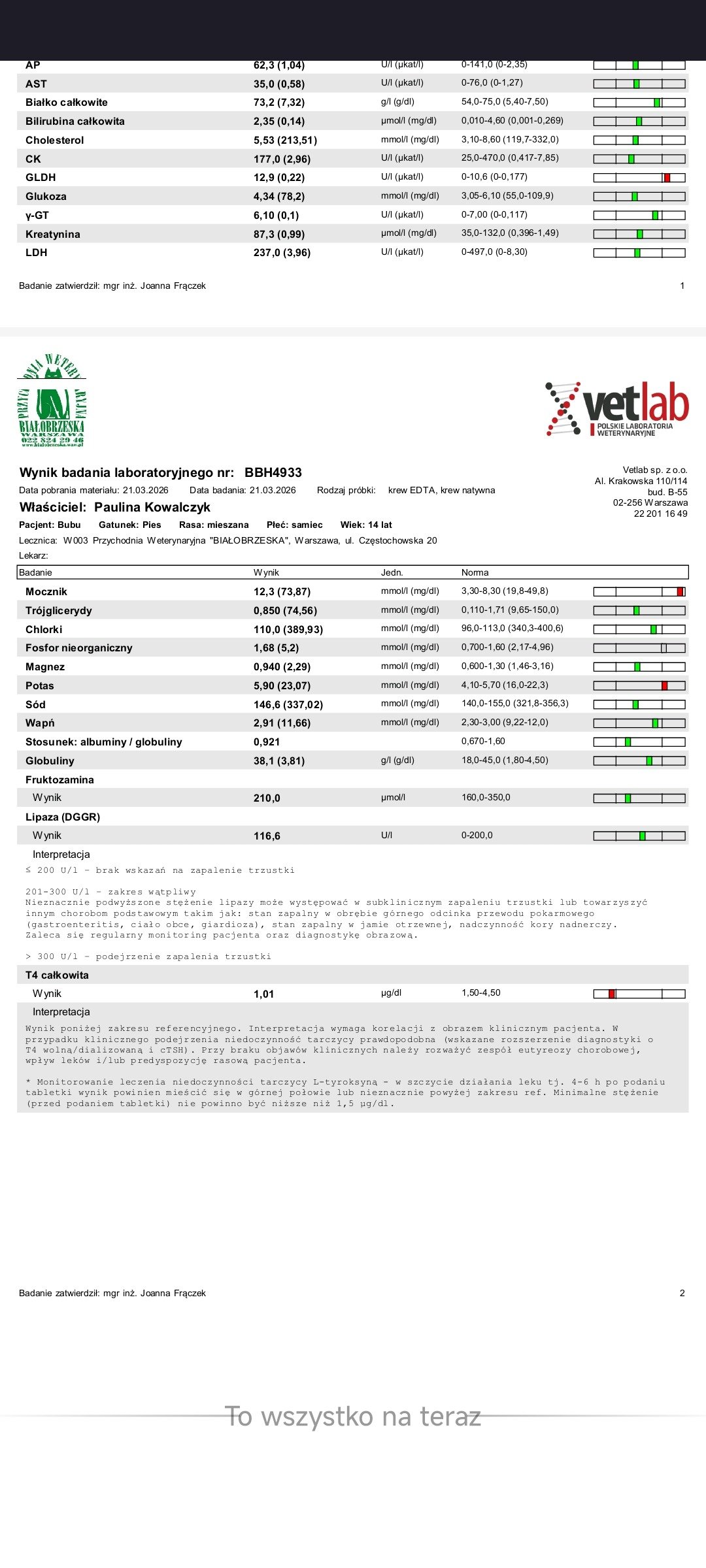Click the Fruktozamina heading
The width and height of the screenshot is (706, 1568).
click(x=59, y=779)
